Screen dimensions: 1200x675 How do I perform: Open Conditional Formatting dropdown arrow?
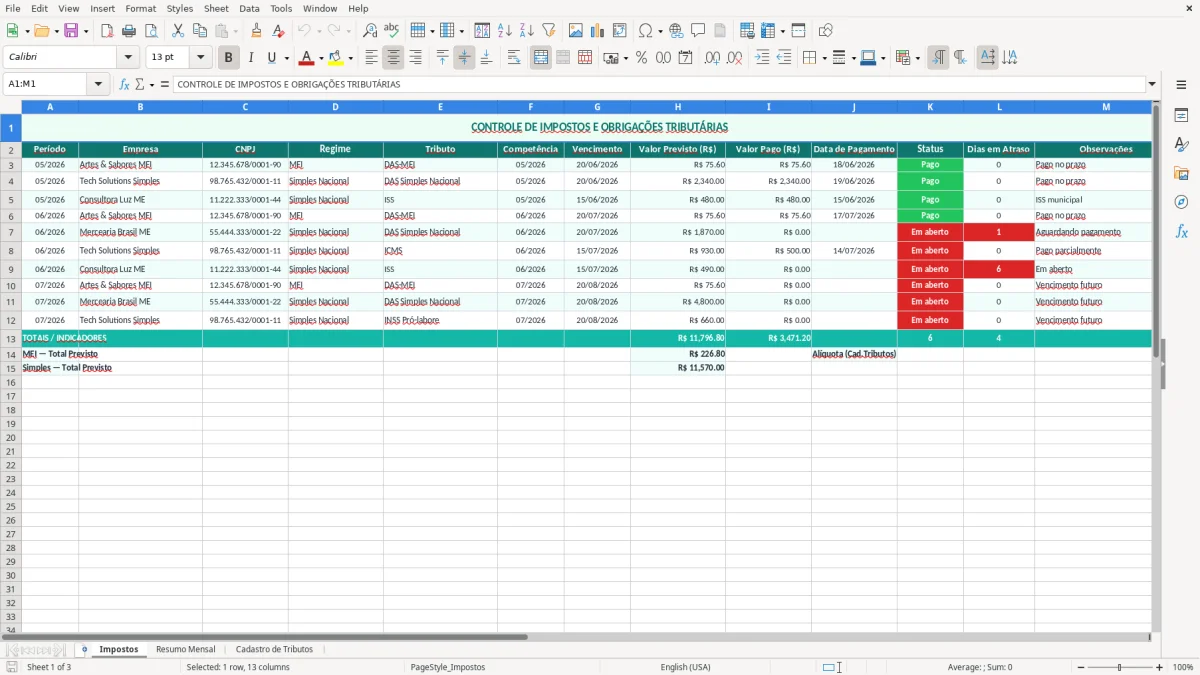tap(918, 58)
